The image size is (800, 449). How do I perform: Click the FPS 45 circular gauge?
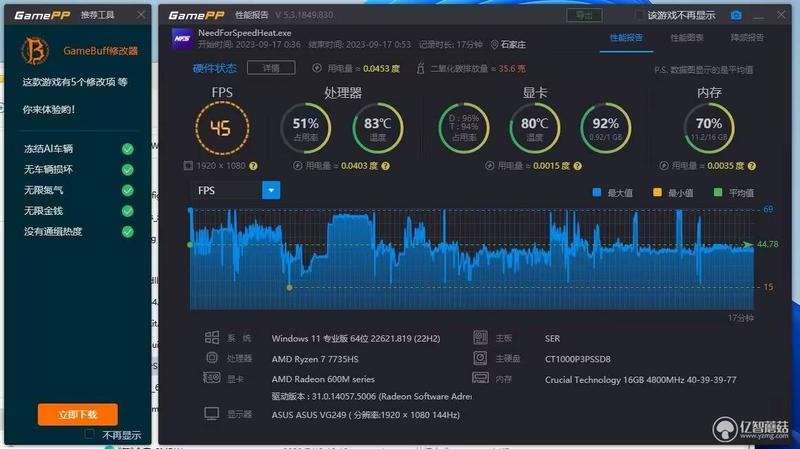(x=222, y=128)
